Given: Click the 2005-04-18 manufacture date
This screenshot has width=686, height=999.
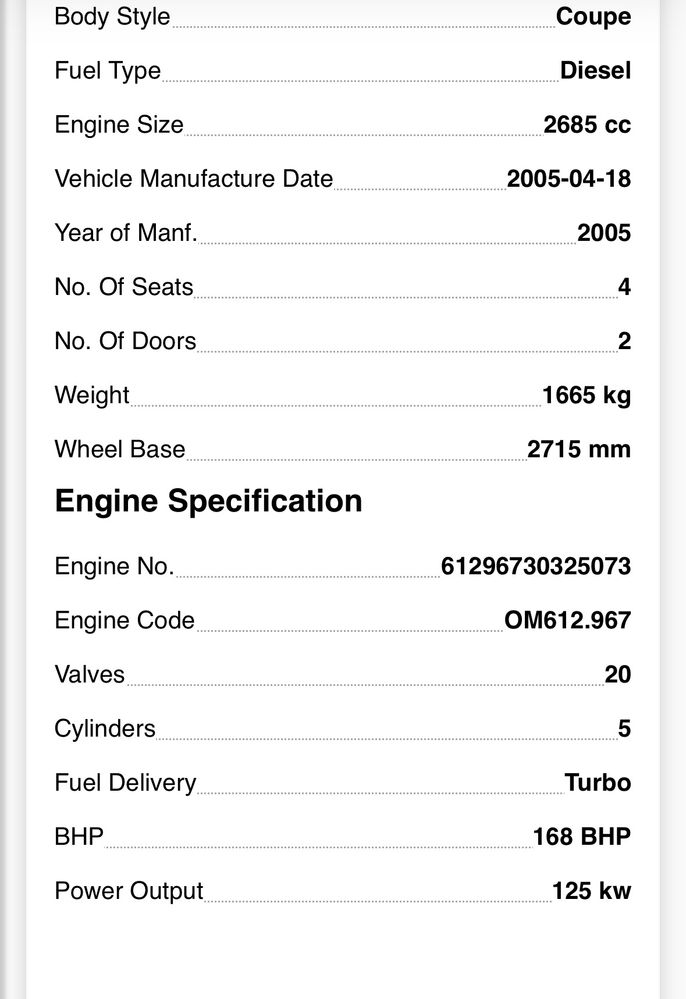Looking at the screenshot, I should click(x=568, y=179).
